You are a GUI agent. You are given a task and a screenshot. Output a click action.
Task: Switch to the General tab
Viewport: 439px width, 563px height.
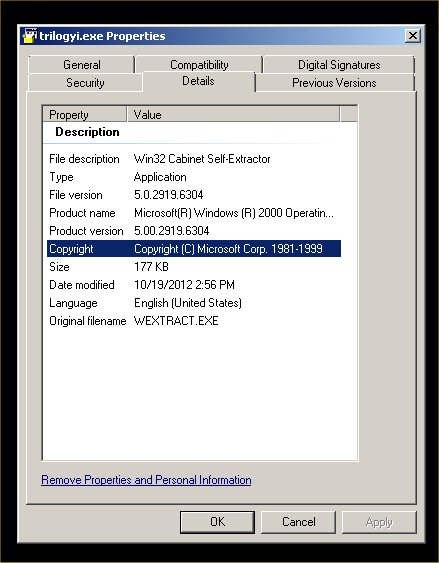point(81,65)
